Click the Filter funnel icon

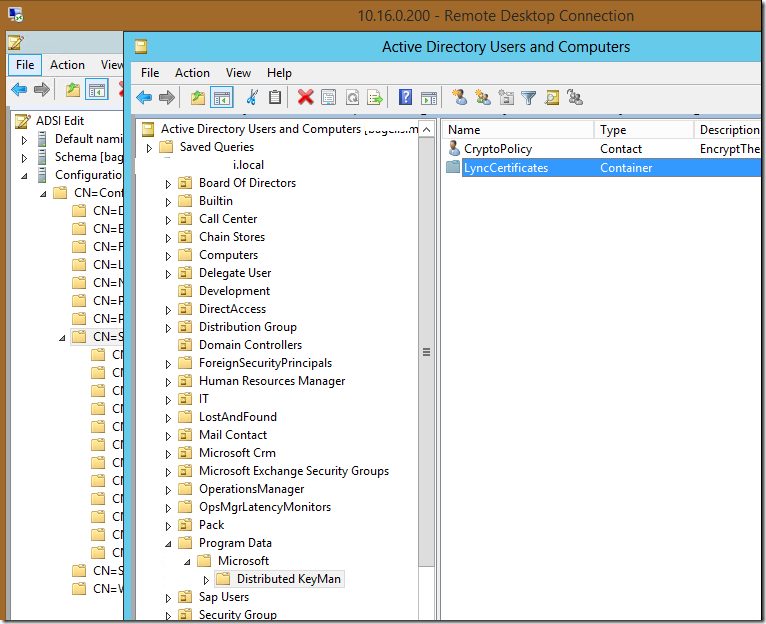pos(528,97)
